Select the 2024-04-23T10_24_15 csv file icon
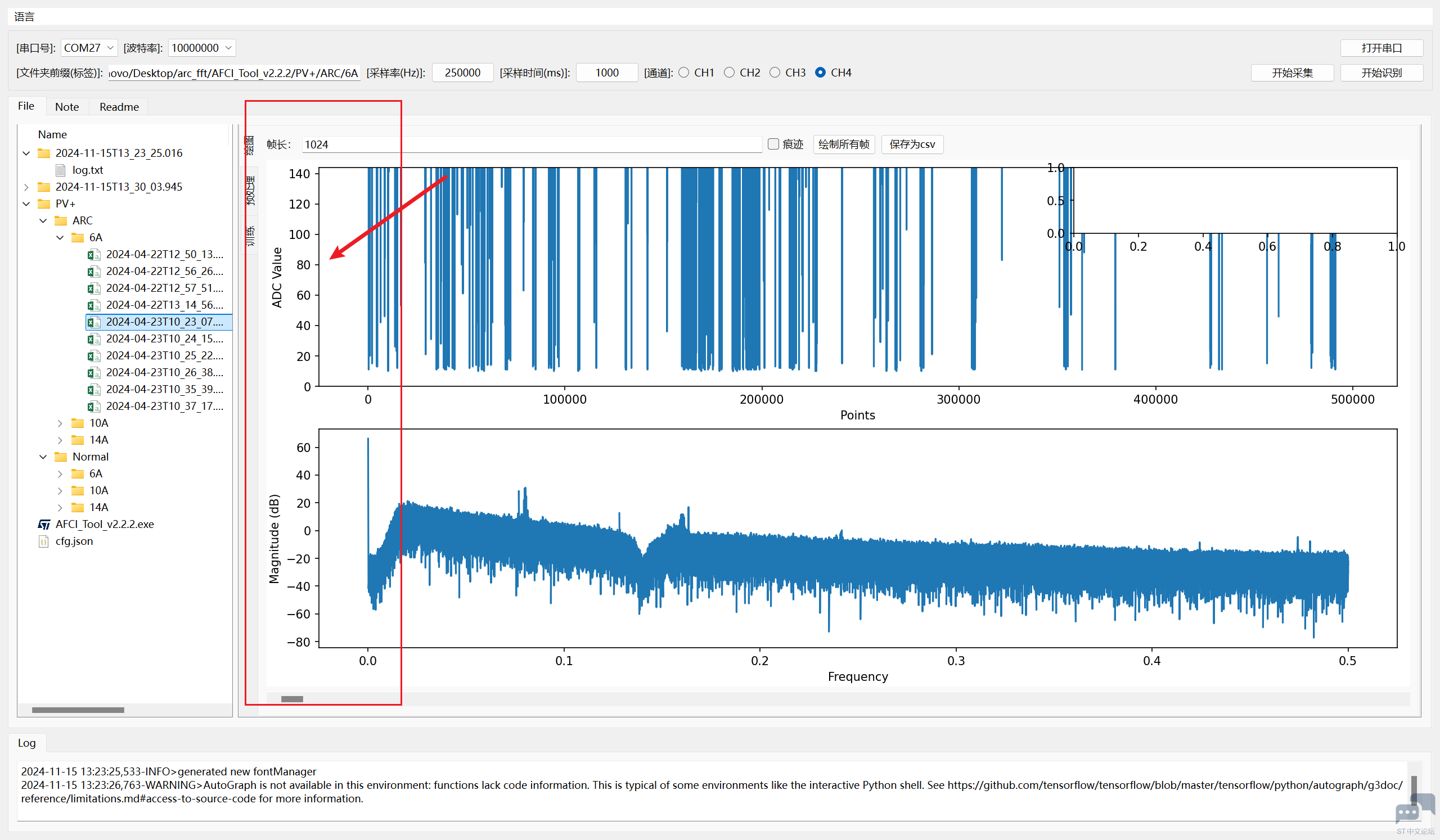This screenshot has height=840, width=1440. tap(94, 338)
